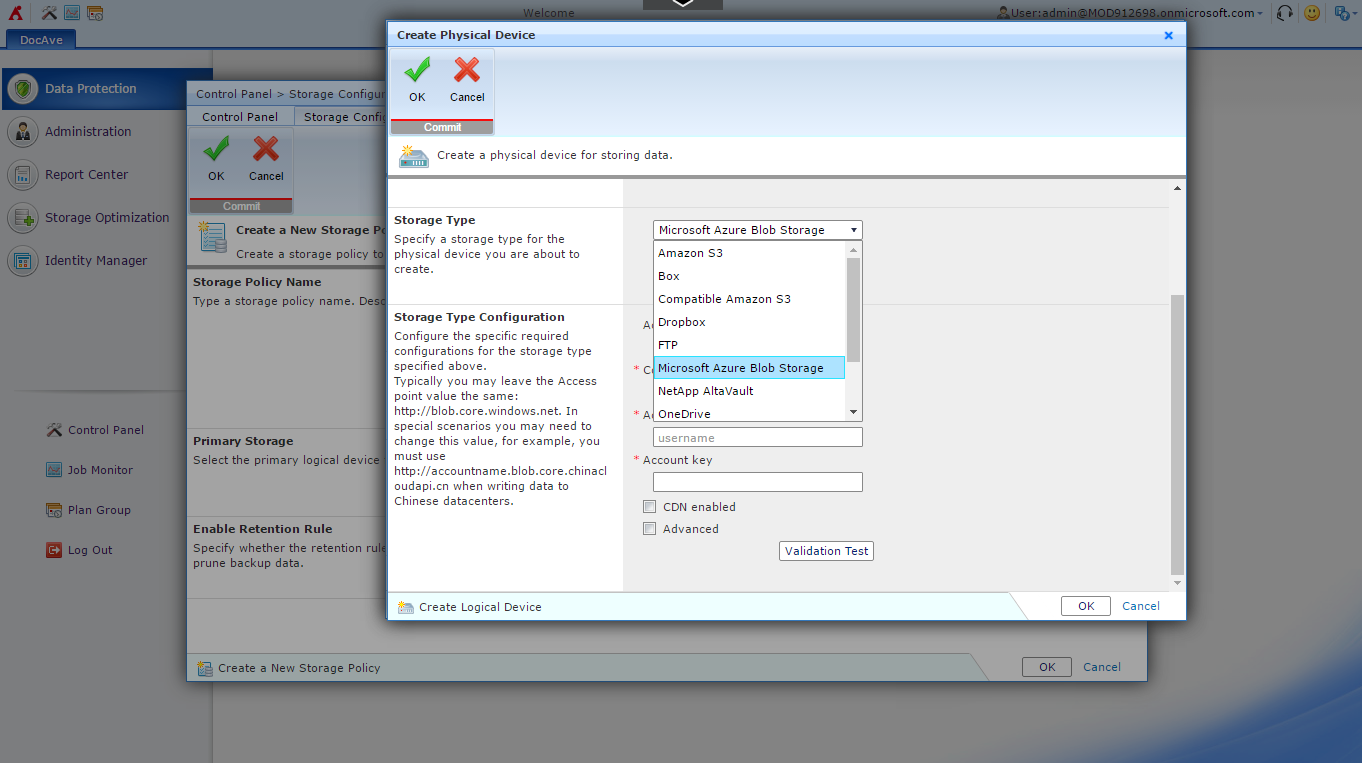This screenshot has height=763, width=1362.
Task: Click the user avatar icon beside admin account
Action: tap(1004, 13)
